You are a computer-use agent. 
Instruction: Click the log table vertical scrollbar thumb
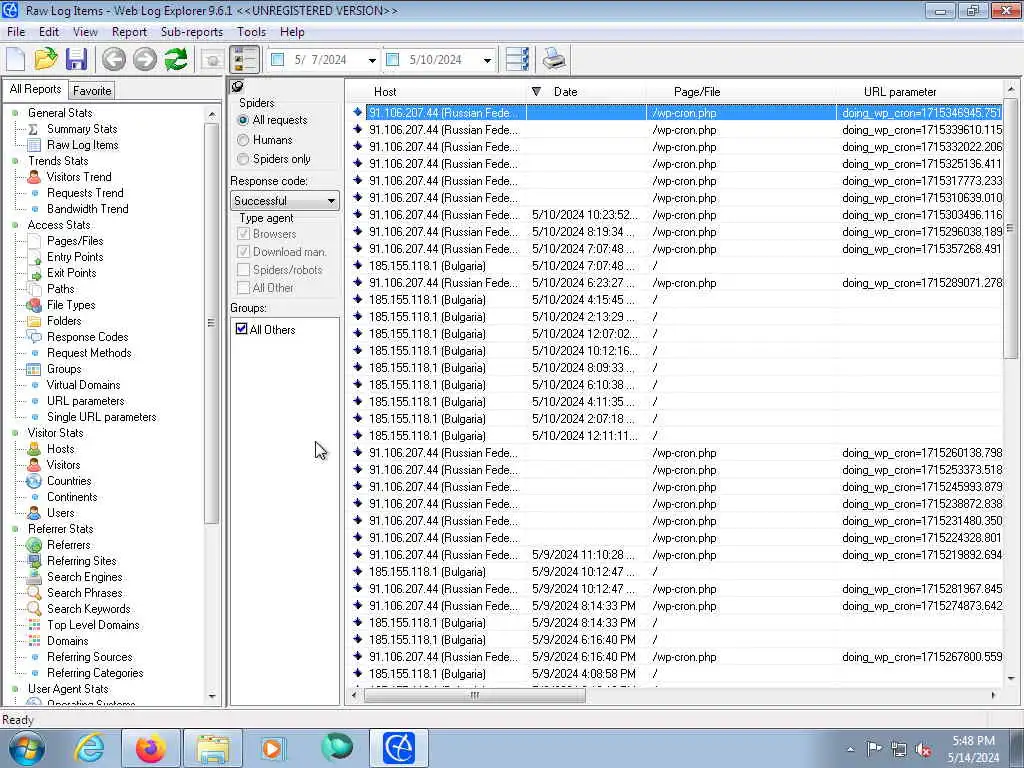(x=1010, y=228)
